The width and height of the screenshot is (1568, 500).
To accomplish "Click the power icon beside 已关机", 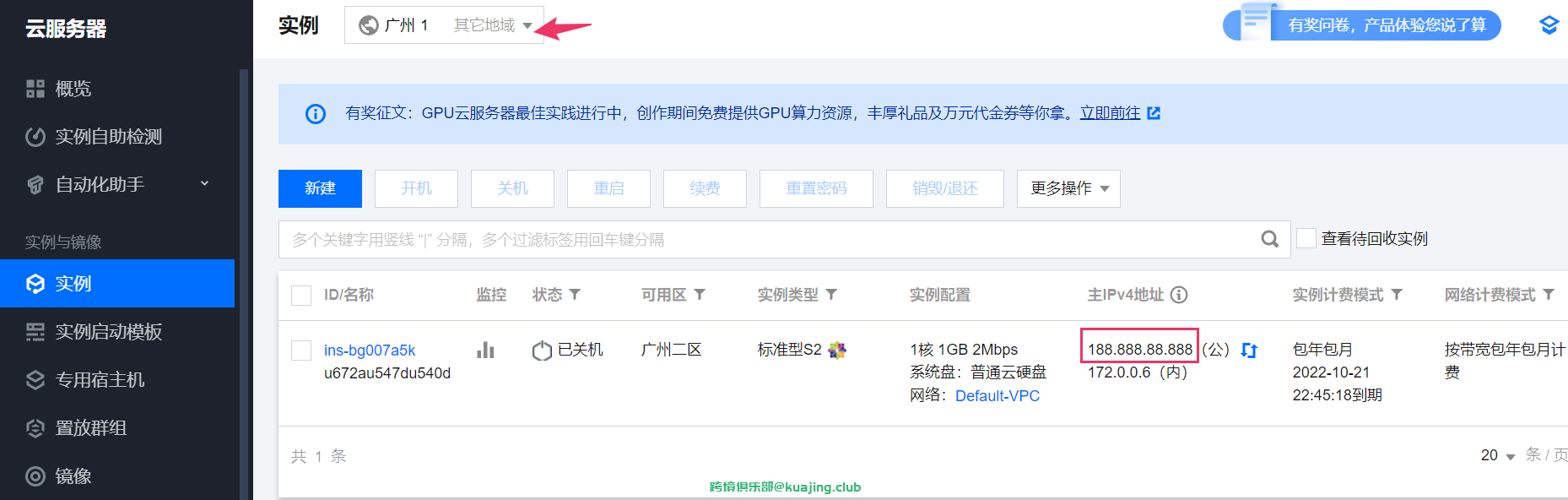I will pos(542,350).
